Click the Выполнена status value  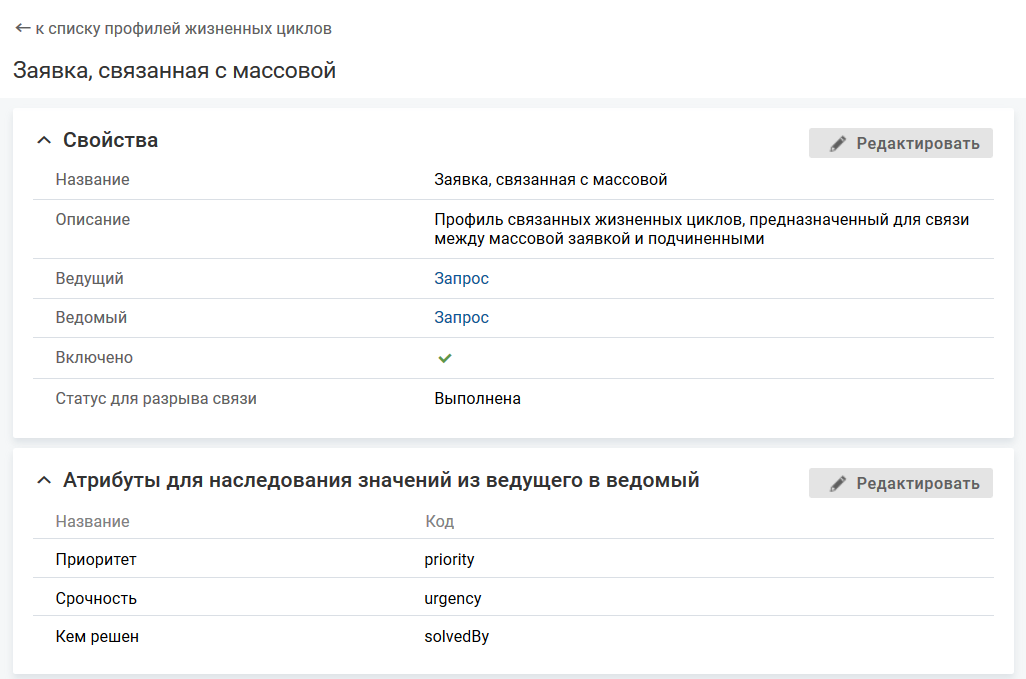(x=477, y=399)
